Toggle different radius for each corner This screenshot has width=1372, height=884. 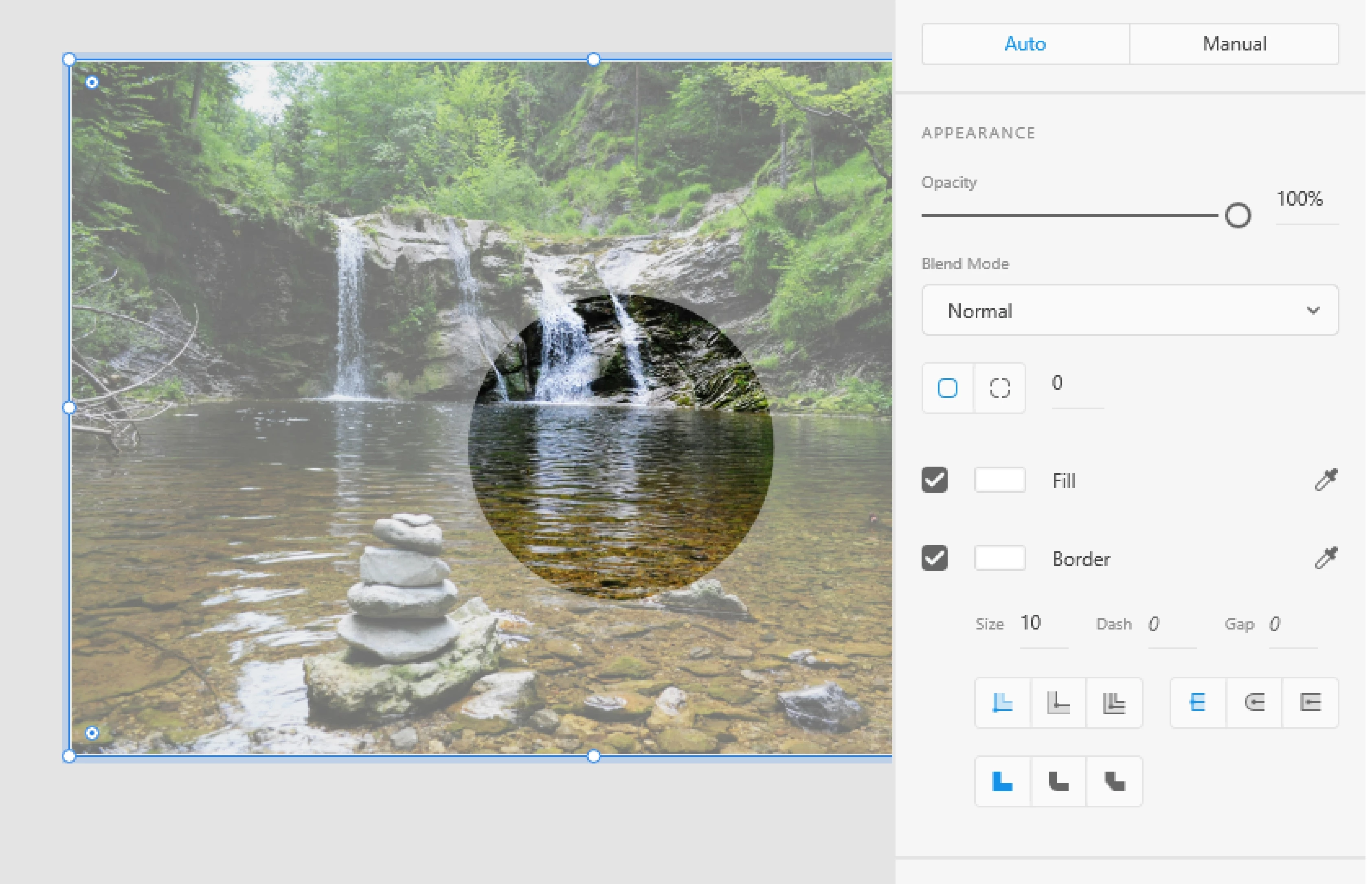click(999, 388)
